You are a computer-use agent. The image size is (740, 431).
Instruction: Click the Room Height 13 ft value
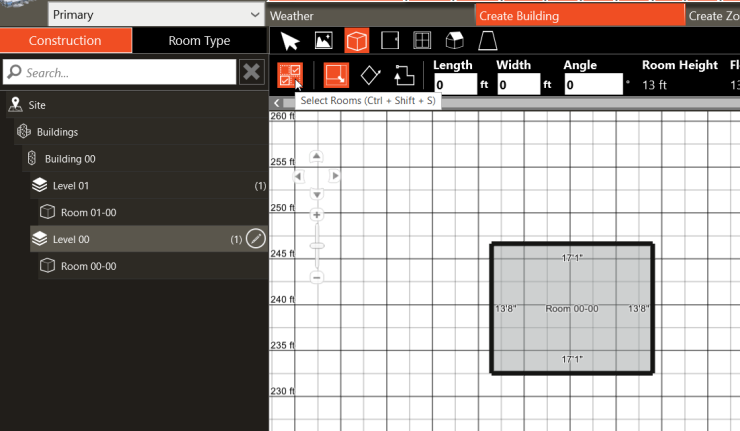[654, 85]
